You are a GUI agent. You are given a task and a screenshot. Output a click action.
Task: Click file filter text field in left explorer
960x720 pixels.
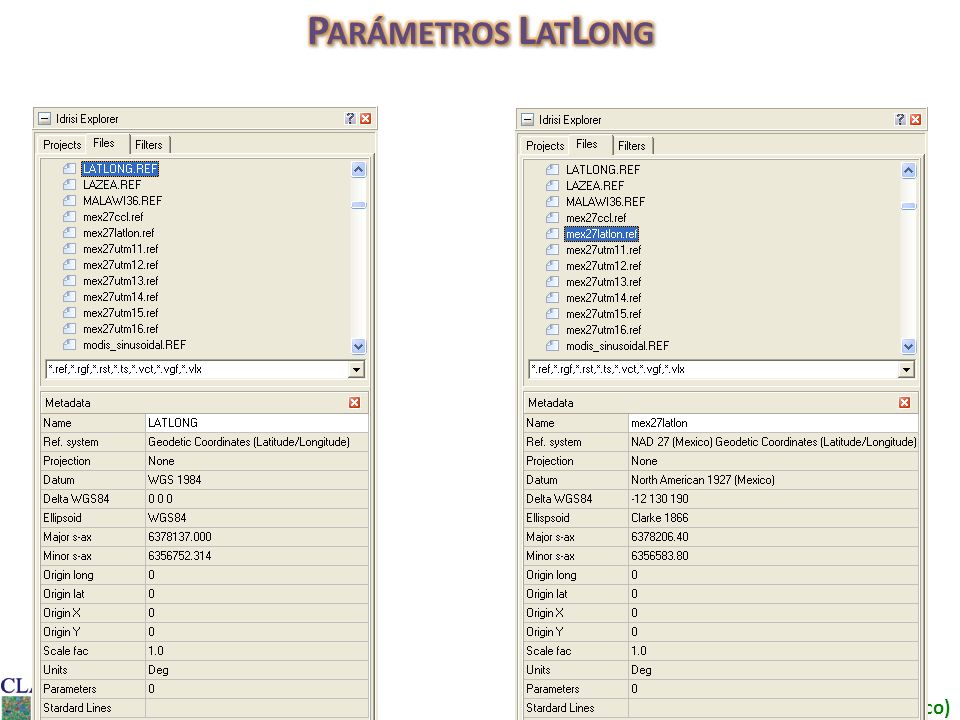pyautogui.click(x=197, y=369)
